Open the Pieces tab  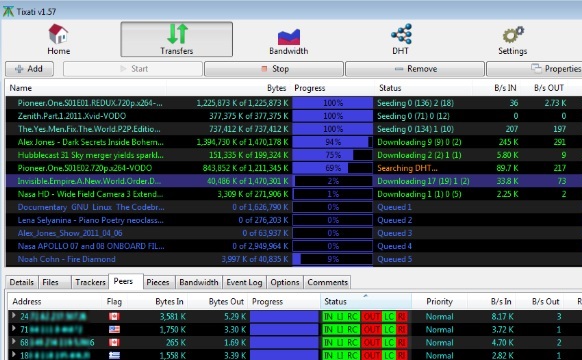[x=158, y=282]
